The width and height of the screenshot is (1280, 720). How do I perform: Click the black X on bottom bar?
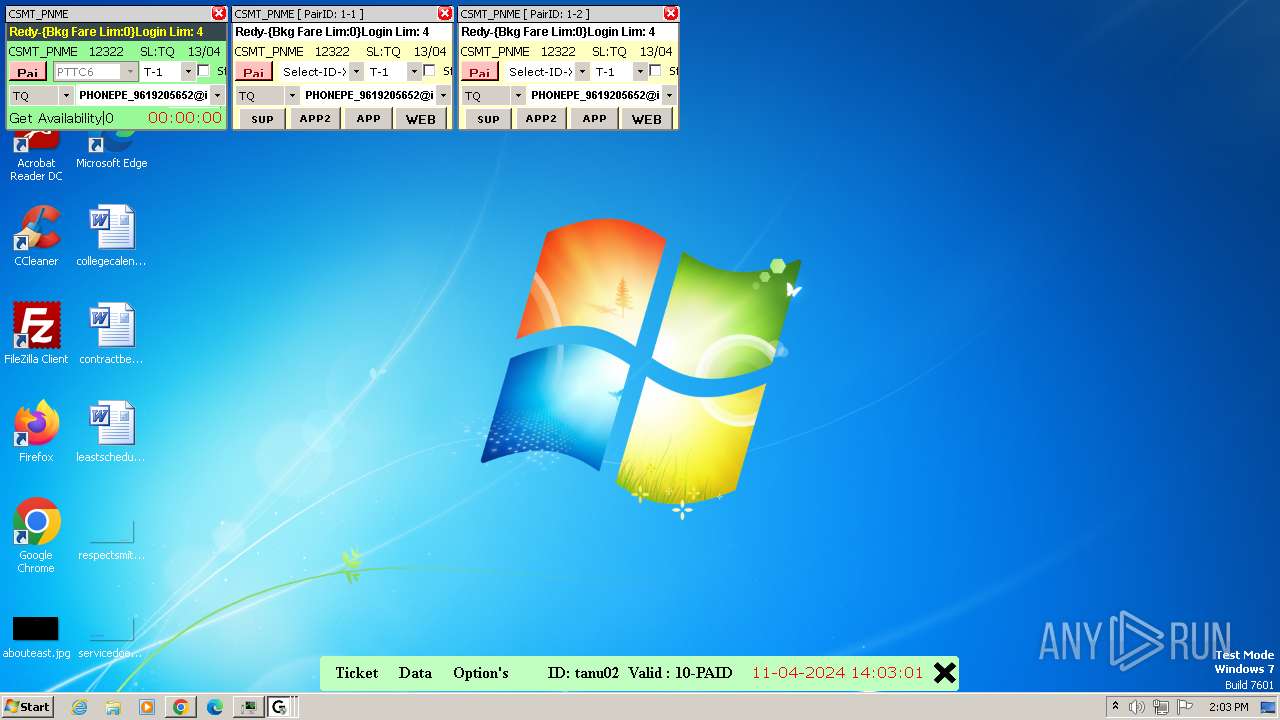point(944,673)
